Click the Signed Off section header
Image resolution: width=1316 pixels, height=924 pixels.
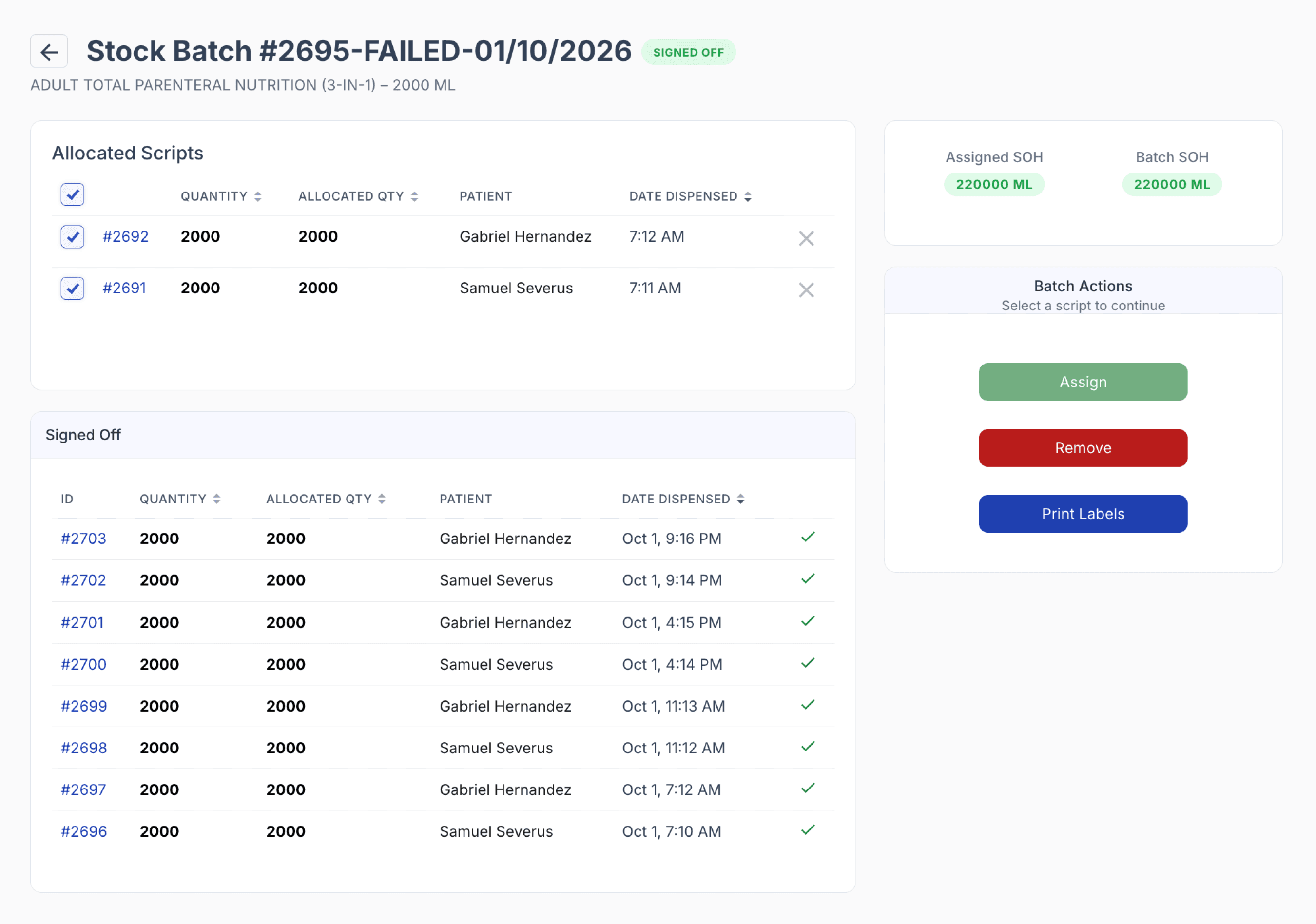[443, 435]
